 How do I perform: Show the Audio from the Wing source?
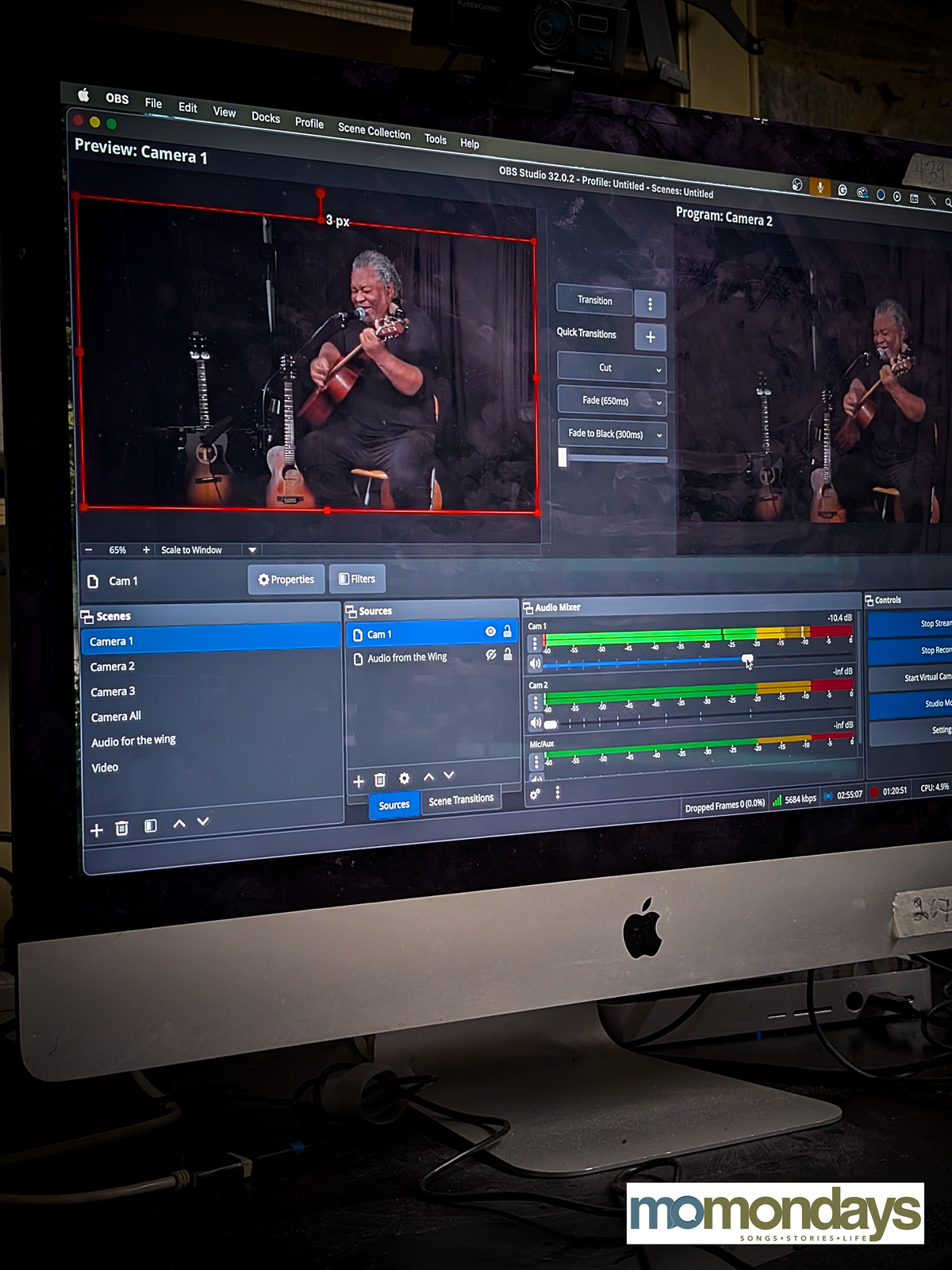click(490, 655)
